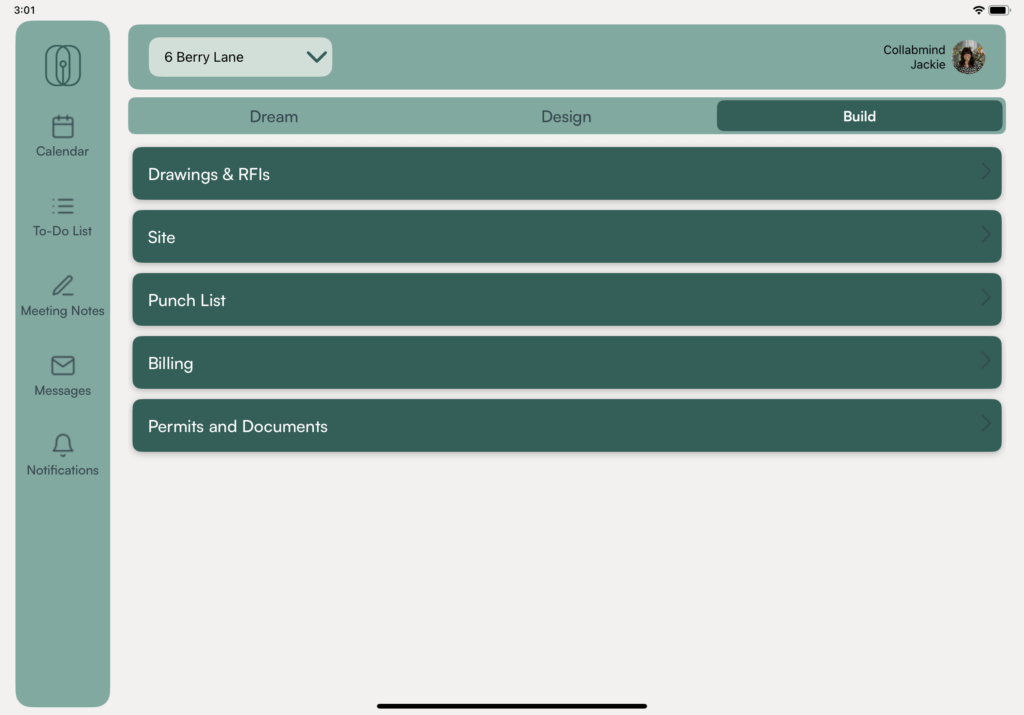The height and width of the screenshot is (715, 1024).
Task: Tap Jackie's profile avatar photo
Action: [968, 57]
